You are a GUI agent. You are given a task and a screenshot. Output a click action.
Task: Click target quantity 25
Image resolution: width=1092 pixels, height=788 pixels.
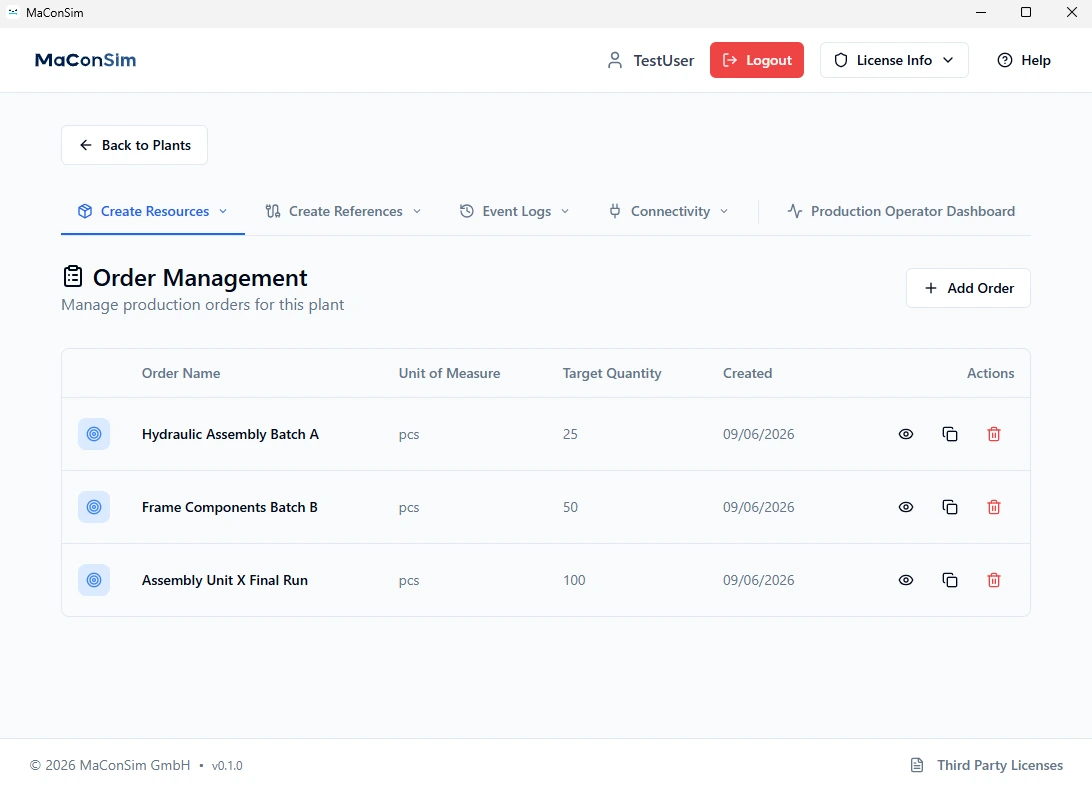570,434
